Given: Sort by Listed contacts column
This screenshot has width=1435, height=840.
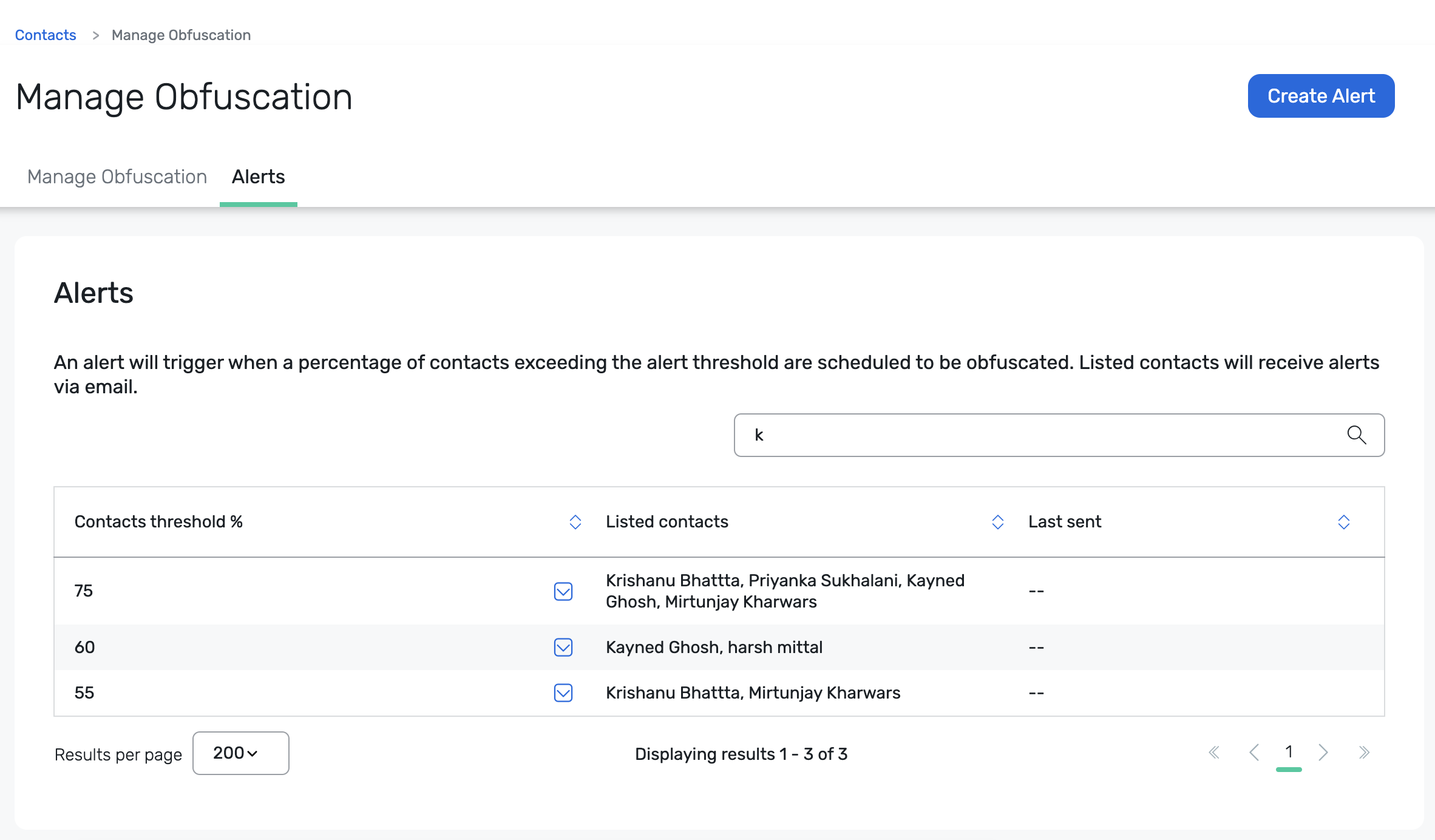Looking at the screenshot, I should tap(997, 522).
